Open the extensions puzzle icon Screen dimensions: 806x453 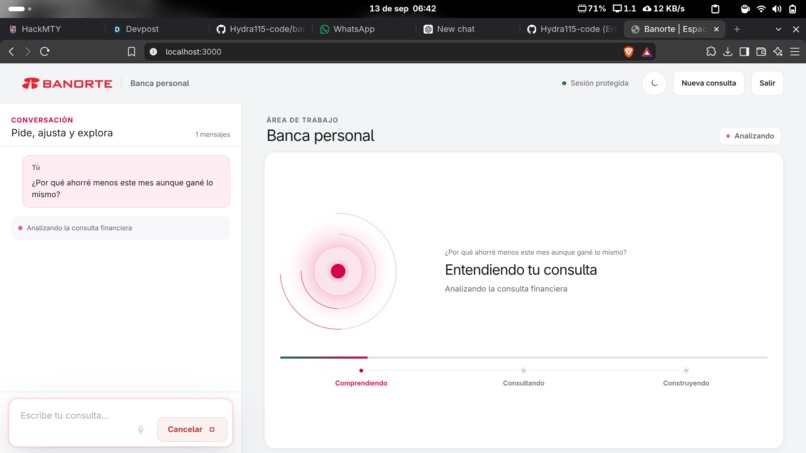point(711,51)
